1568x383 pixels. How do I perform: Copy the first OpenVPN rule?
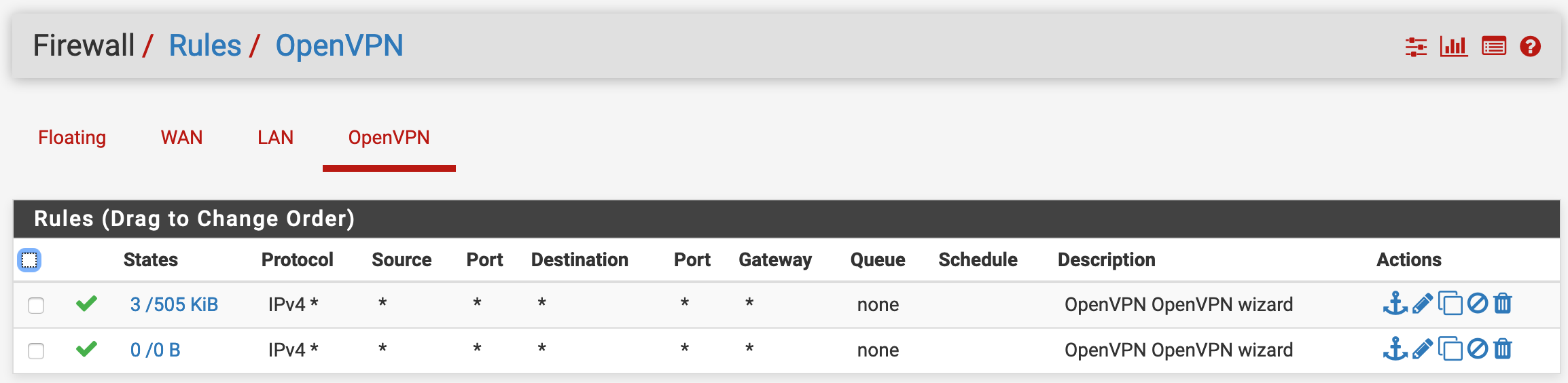(1450, 304)
